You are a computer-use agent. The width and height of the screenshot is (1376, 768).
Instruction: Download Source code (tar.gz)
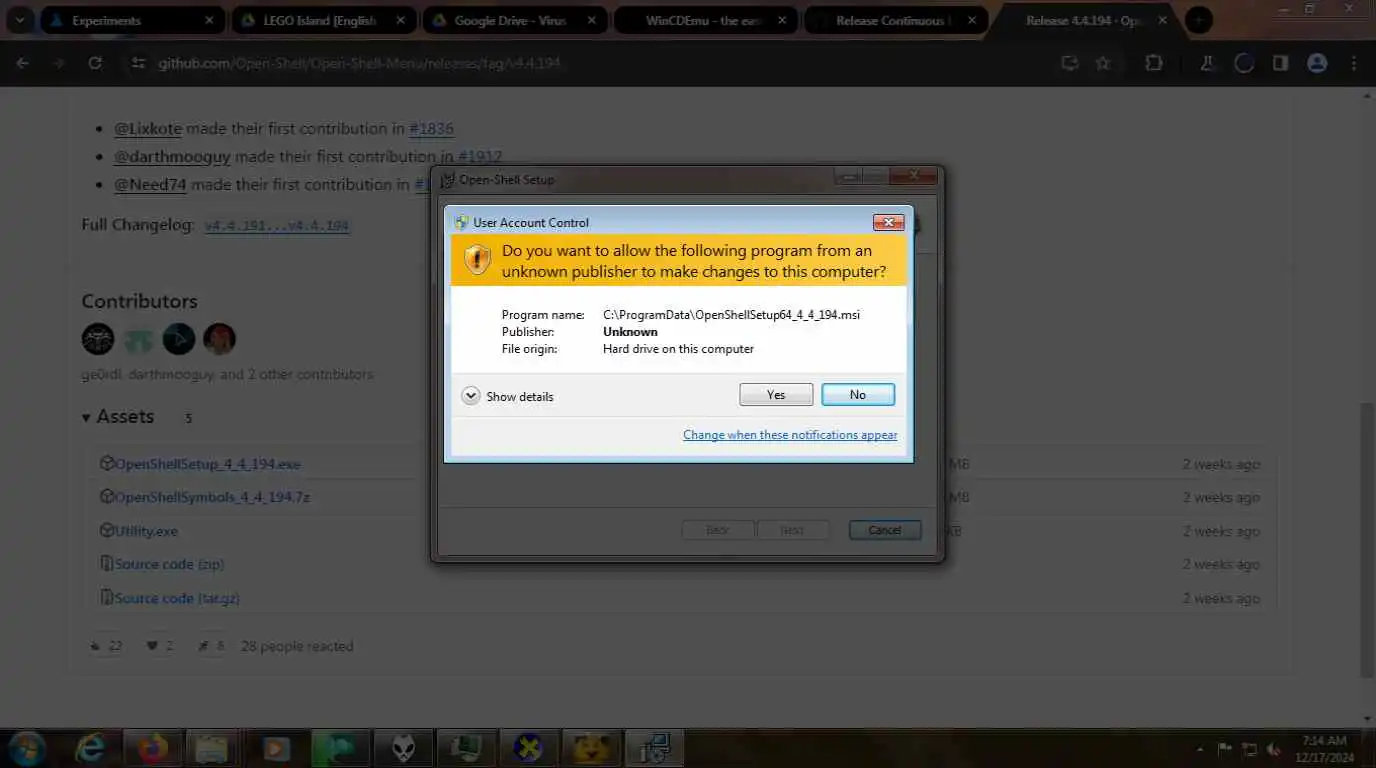pos(177,598)
